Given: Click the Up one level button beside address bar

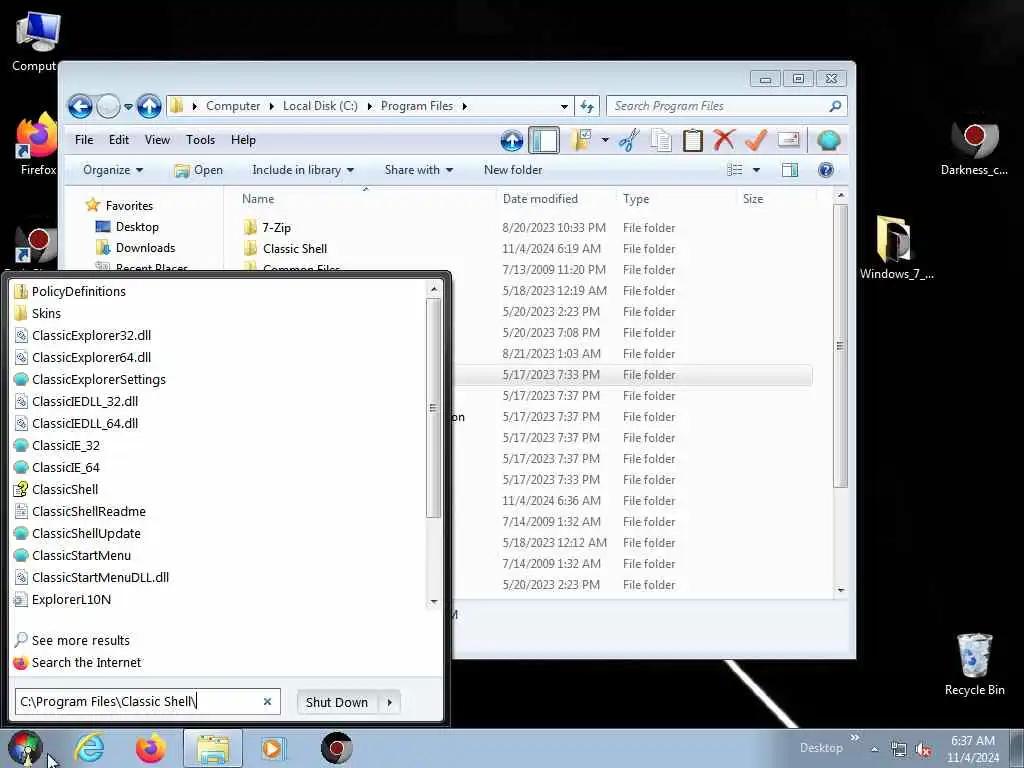Looking at the screenshot, I should point(149,106).
